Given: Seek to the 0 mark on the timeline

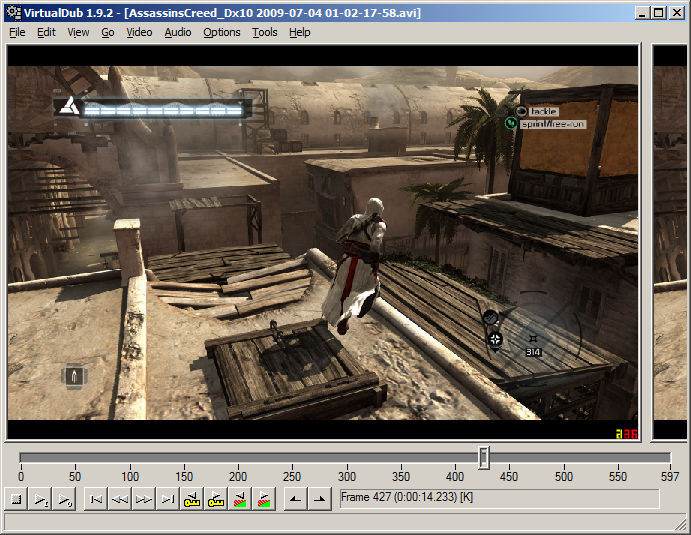Looking at the screenshot, I should (x=21, y=476).
